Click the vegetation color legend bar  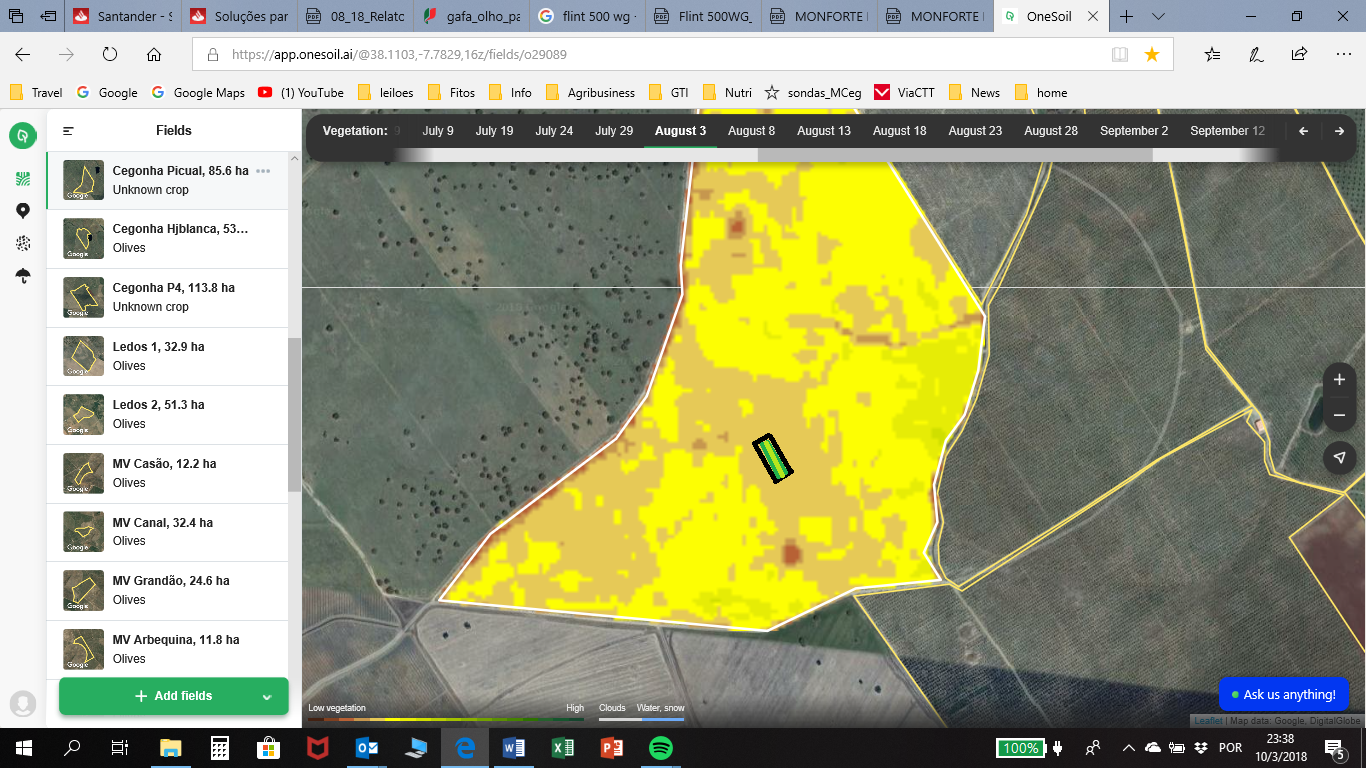coord(445,719)
